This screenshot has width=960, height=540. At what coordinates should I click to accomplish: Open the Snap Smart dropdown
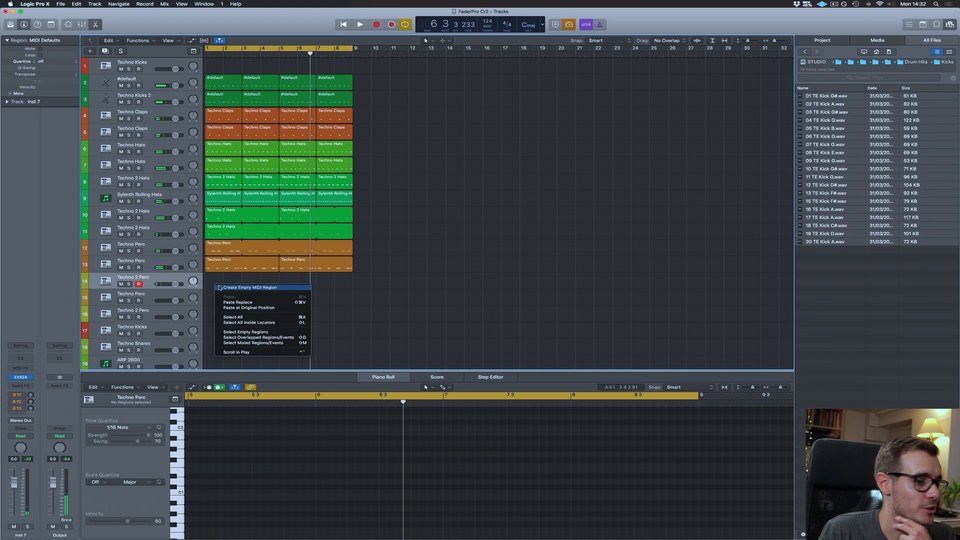tap(609, 40)
